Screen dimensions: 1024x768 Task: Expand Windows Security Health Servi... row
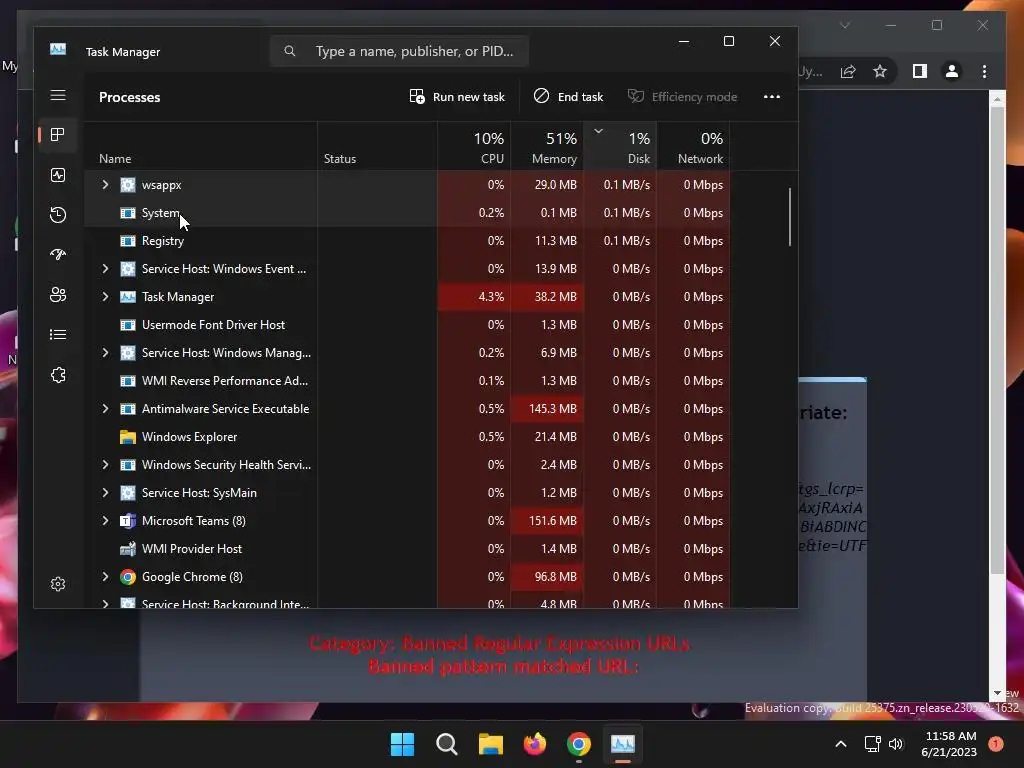tap(105, 465)
